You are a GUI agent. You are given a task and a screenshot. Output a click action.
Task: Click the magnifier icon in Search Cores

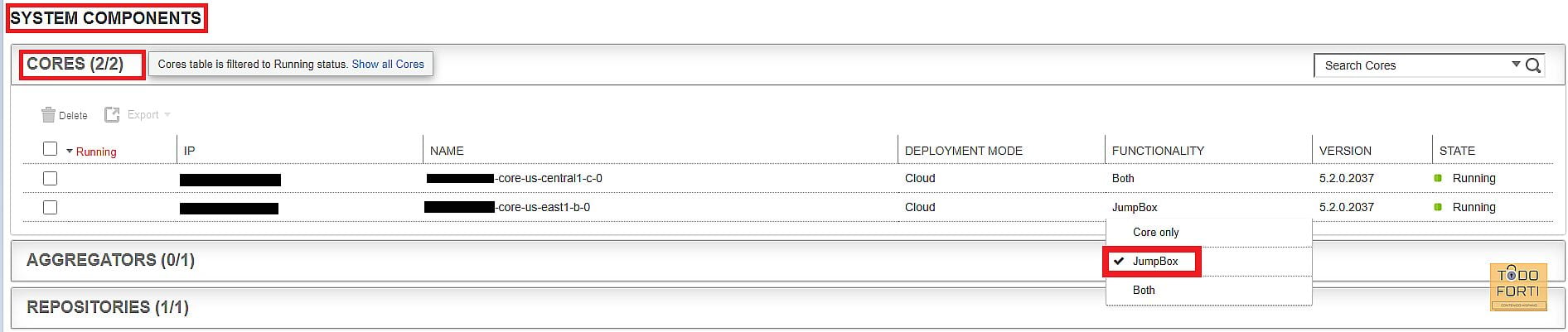pyautogui.click(x=1532, y=65)
